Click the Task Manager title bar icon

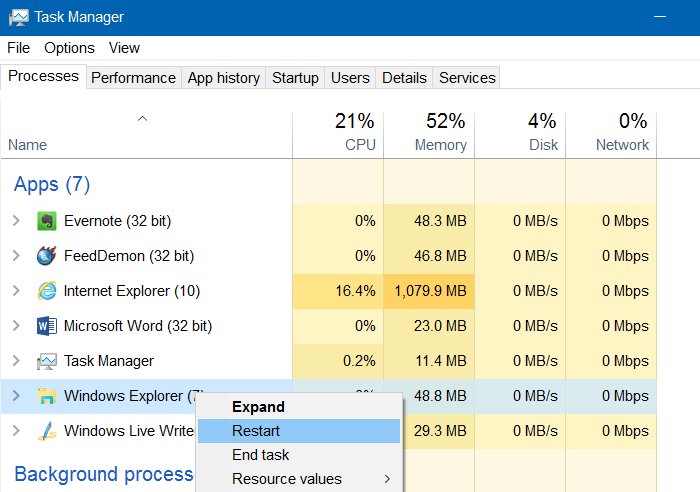(x=18, y=17)
